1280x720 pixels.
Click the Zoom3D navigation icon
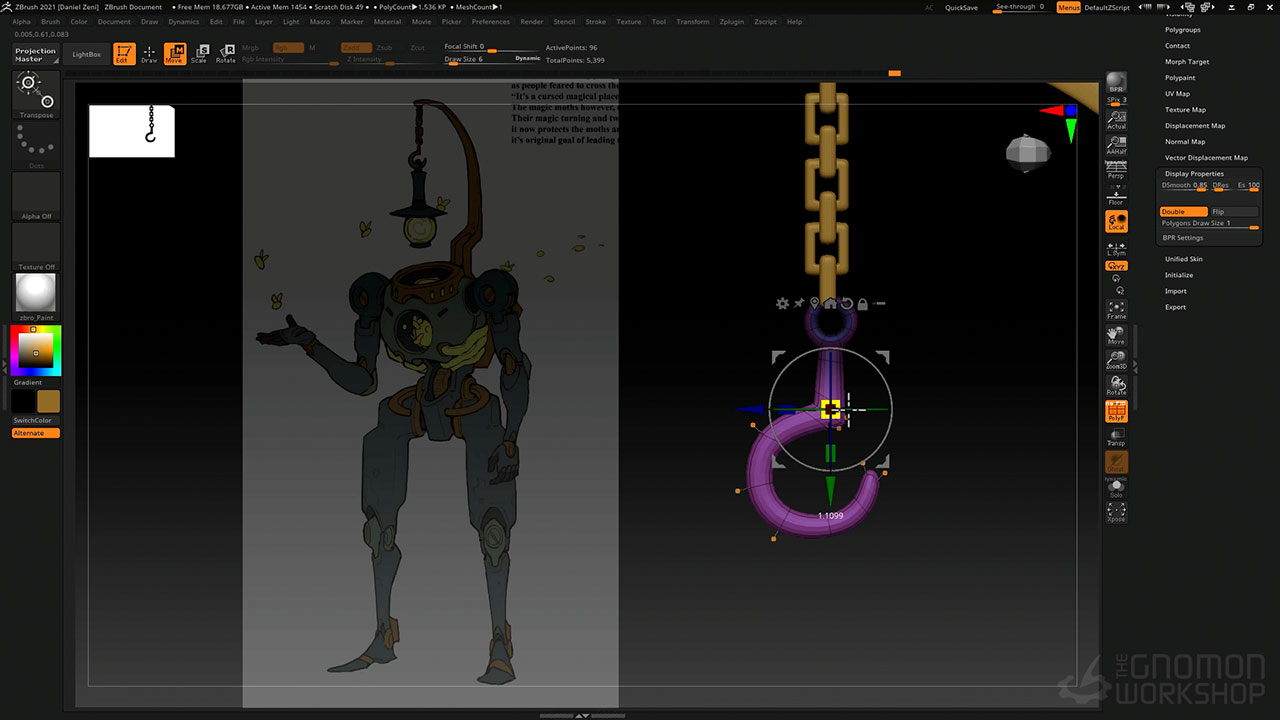pos(1116,360)
